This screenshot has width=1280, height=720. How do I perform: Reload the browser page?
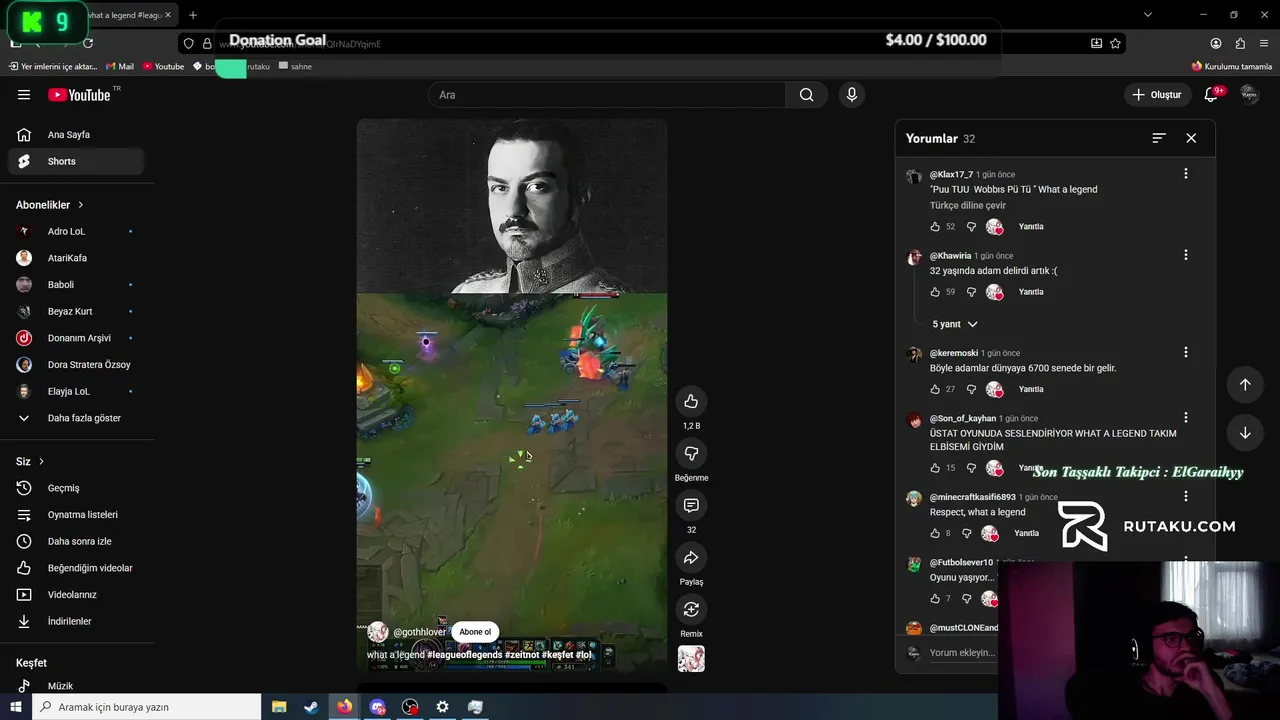(88, 43)
